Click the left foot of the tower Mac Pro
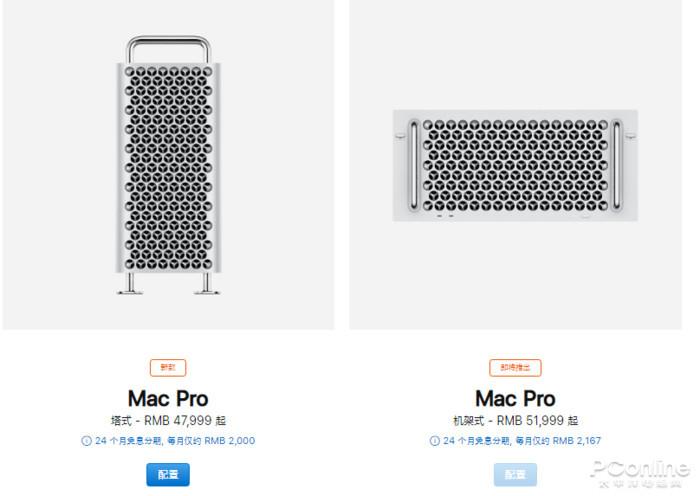This screenshot has height=496, width=700. [129, 288]
